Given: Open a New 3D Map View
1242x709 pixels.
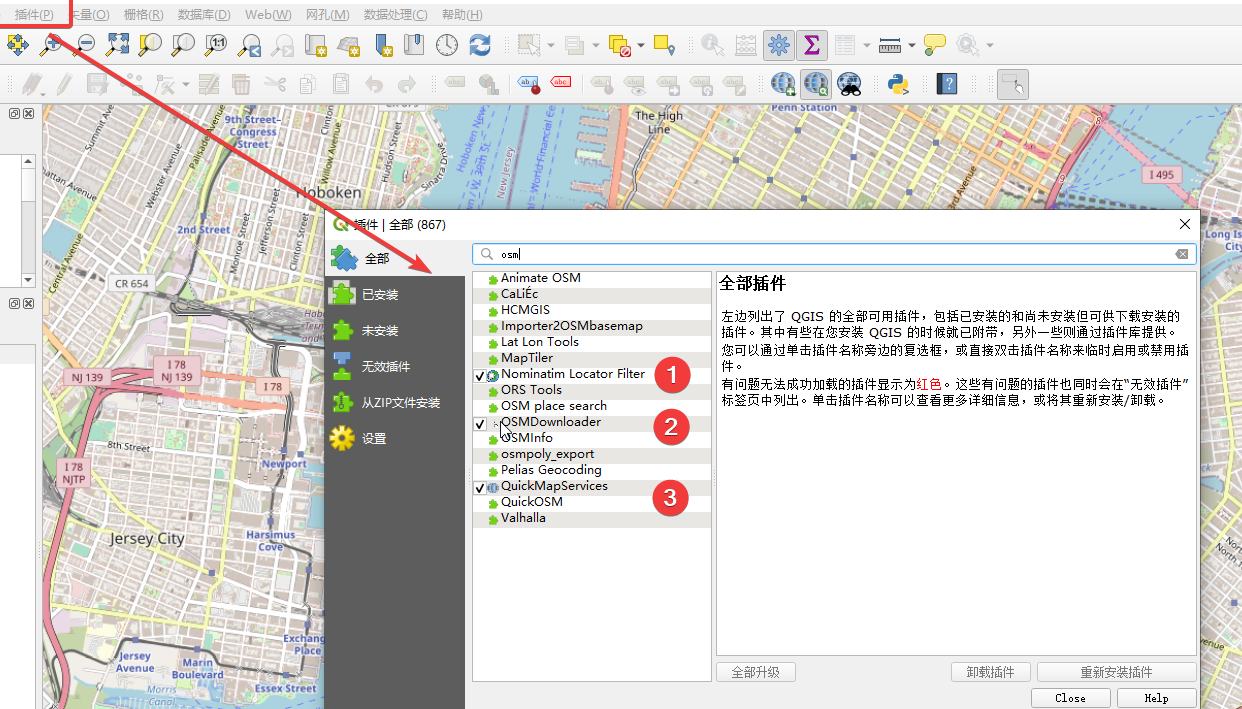Looking at the screenshot, I should pos(349,44).
